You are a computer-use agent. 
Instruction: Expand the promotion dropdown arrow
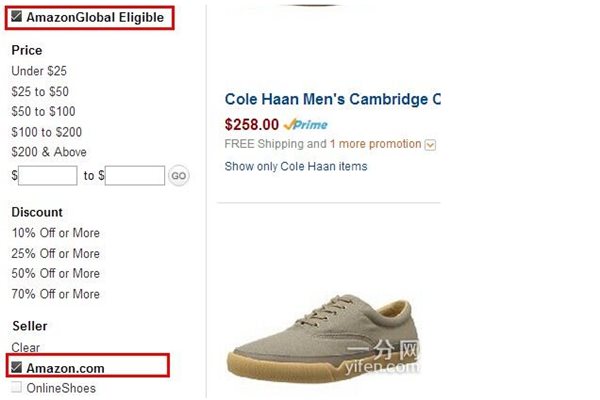431,145
